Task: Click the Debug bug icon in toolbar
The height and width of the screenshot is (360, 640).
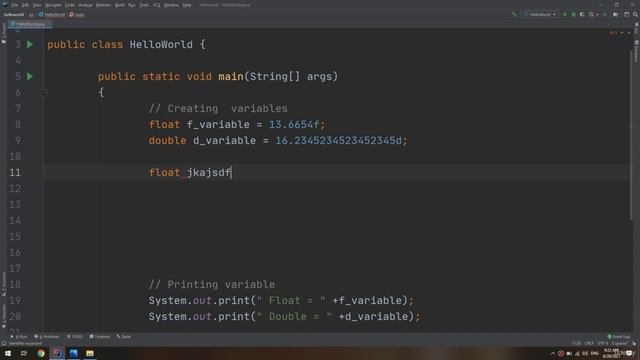Action: point(573,14)
